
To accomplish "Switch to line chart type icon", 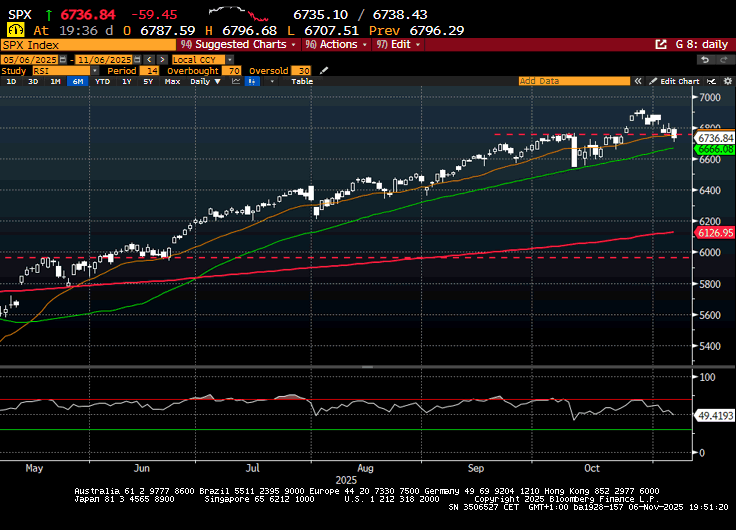I will [x=236, y=81].
